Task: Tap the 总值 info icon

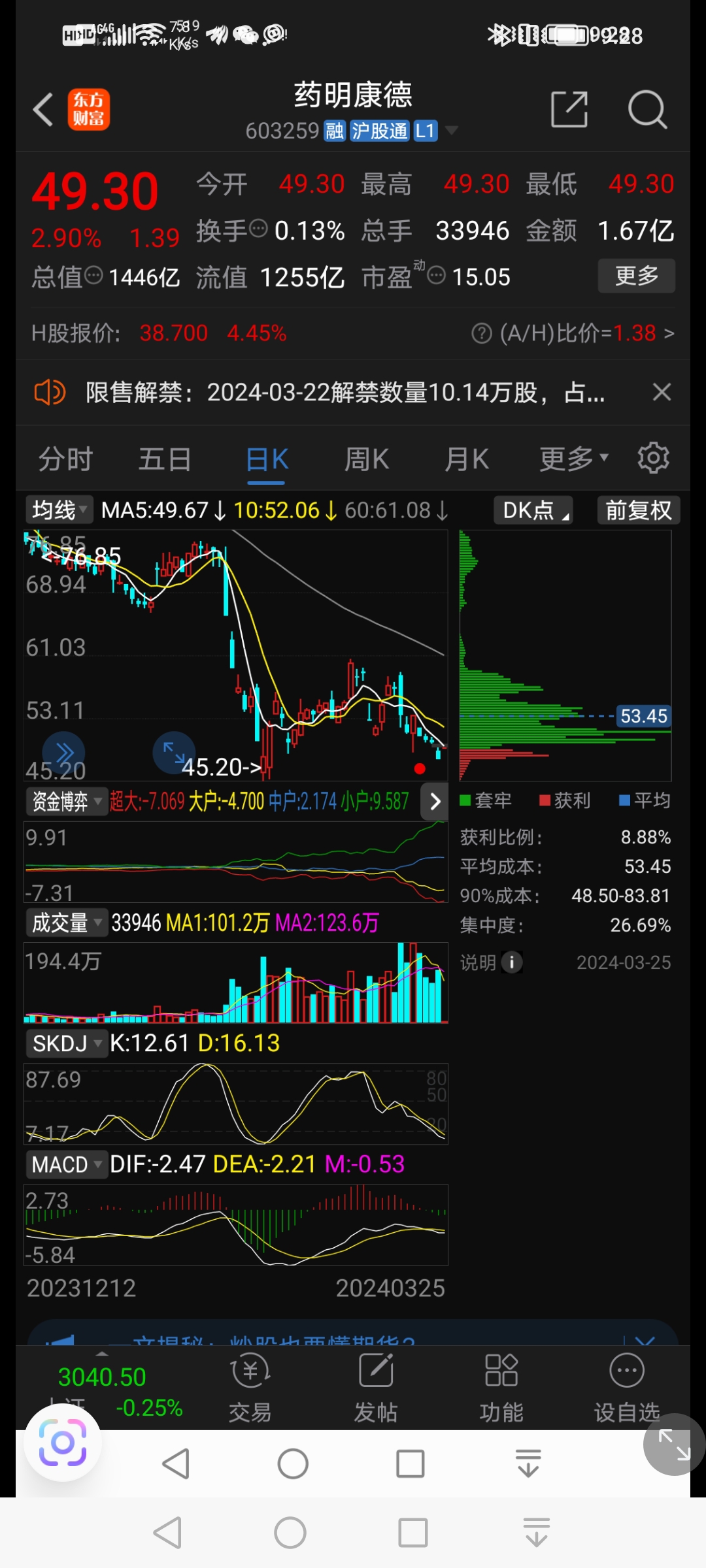Action: point(94,276)
